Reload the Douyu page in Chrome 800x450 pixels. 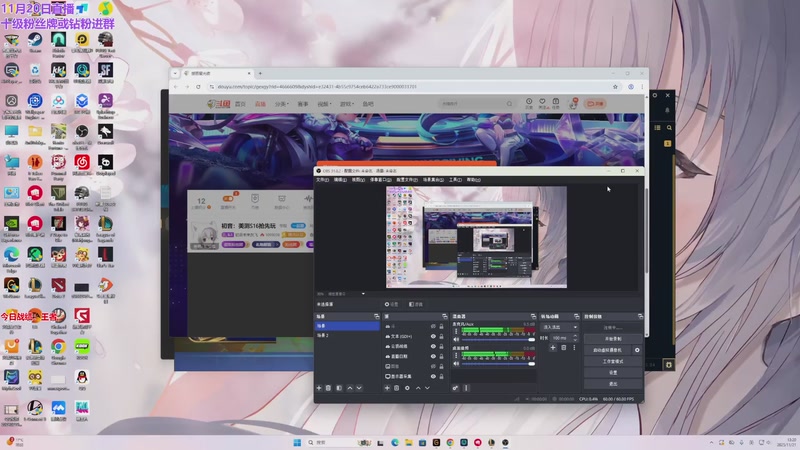198,87
